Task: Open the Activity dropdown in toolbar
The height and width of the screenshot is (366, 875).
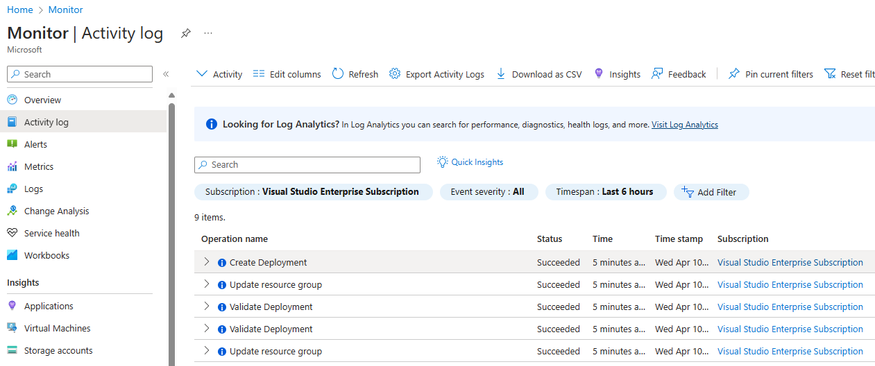Action: pyautogui.click(x=219, y=74)
